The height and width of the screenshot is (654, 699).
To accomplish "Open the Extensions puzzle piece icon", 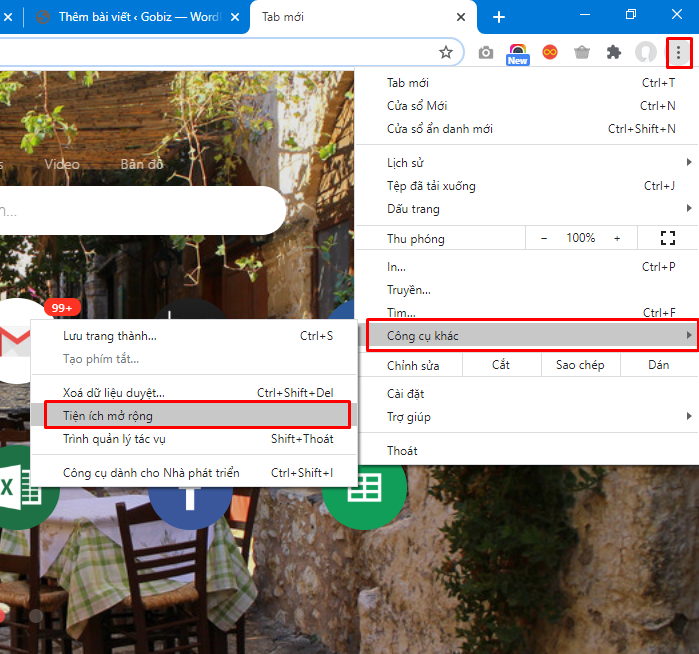I will click(x=614, y=52).
